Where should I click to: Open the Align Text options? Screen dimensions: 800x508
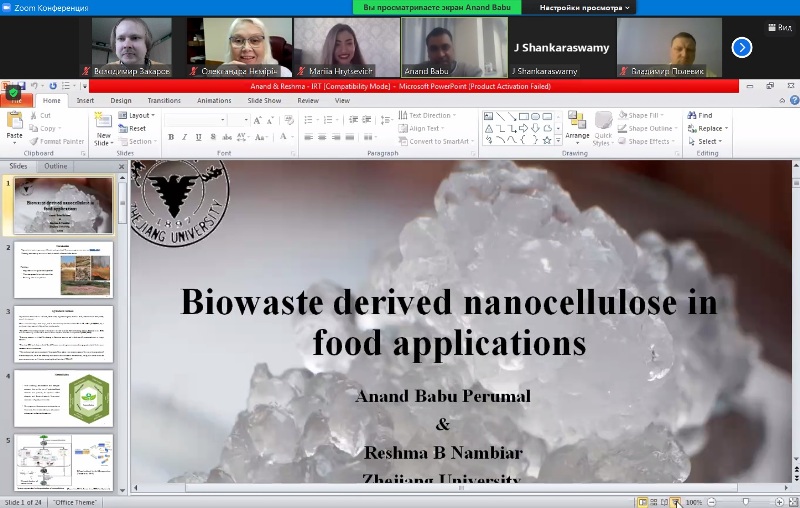[x=421, y=129]
